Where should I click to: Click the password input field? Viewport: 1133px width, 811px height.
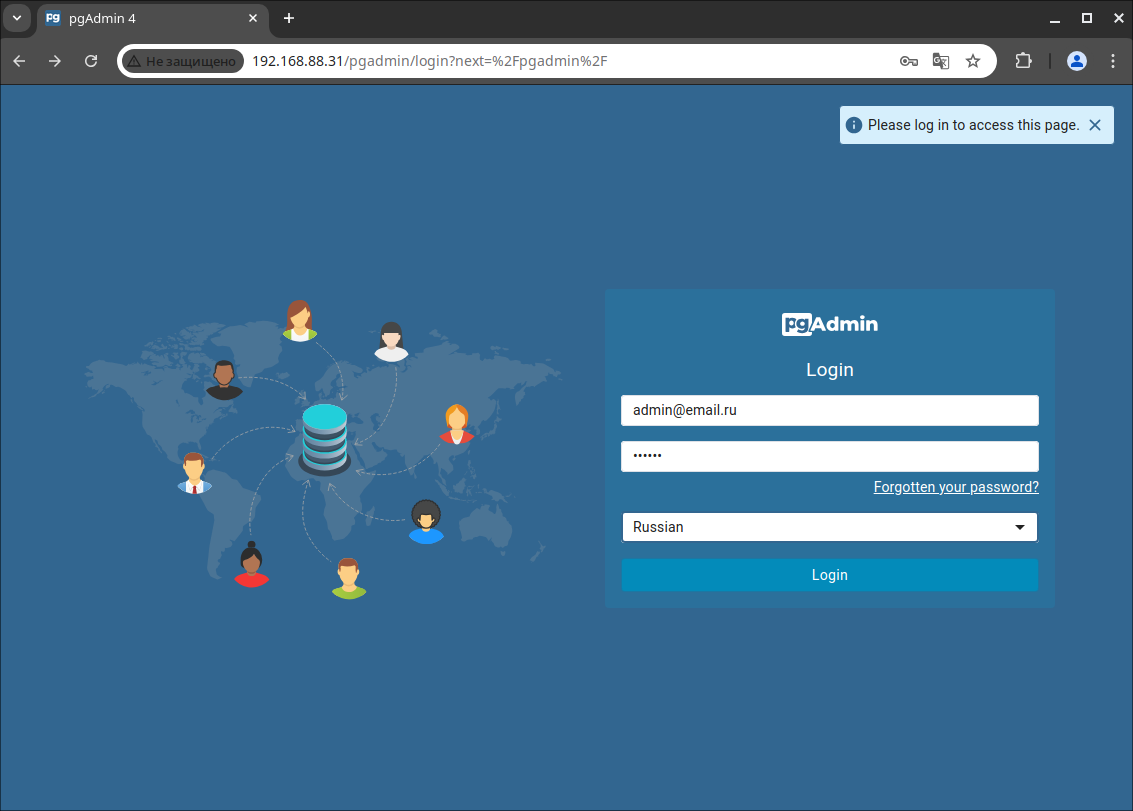point(830,456)
